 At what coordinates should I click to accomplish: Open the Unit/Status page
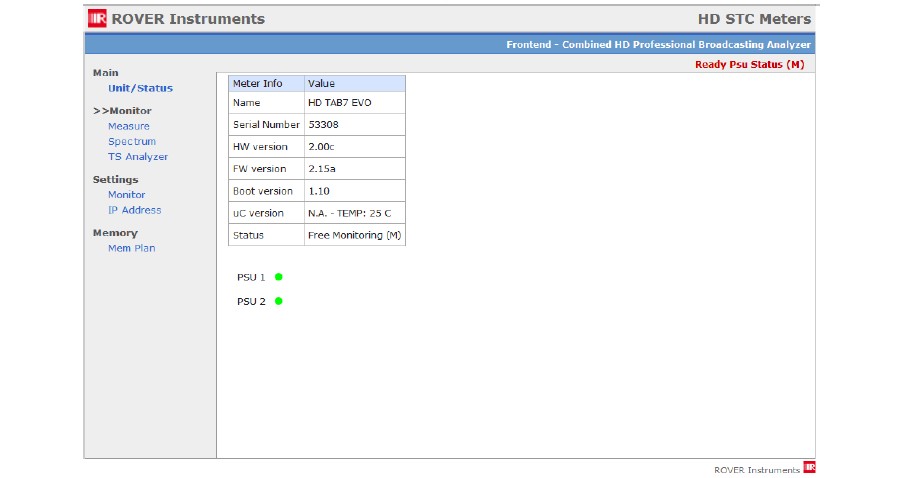140,88
